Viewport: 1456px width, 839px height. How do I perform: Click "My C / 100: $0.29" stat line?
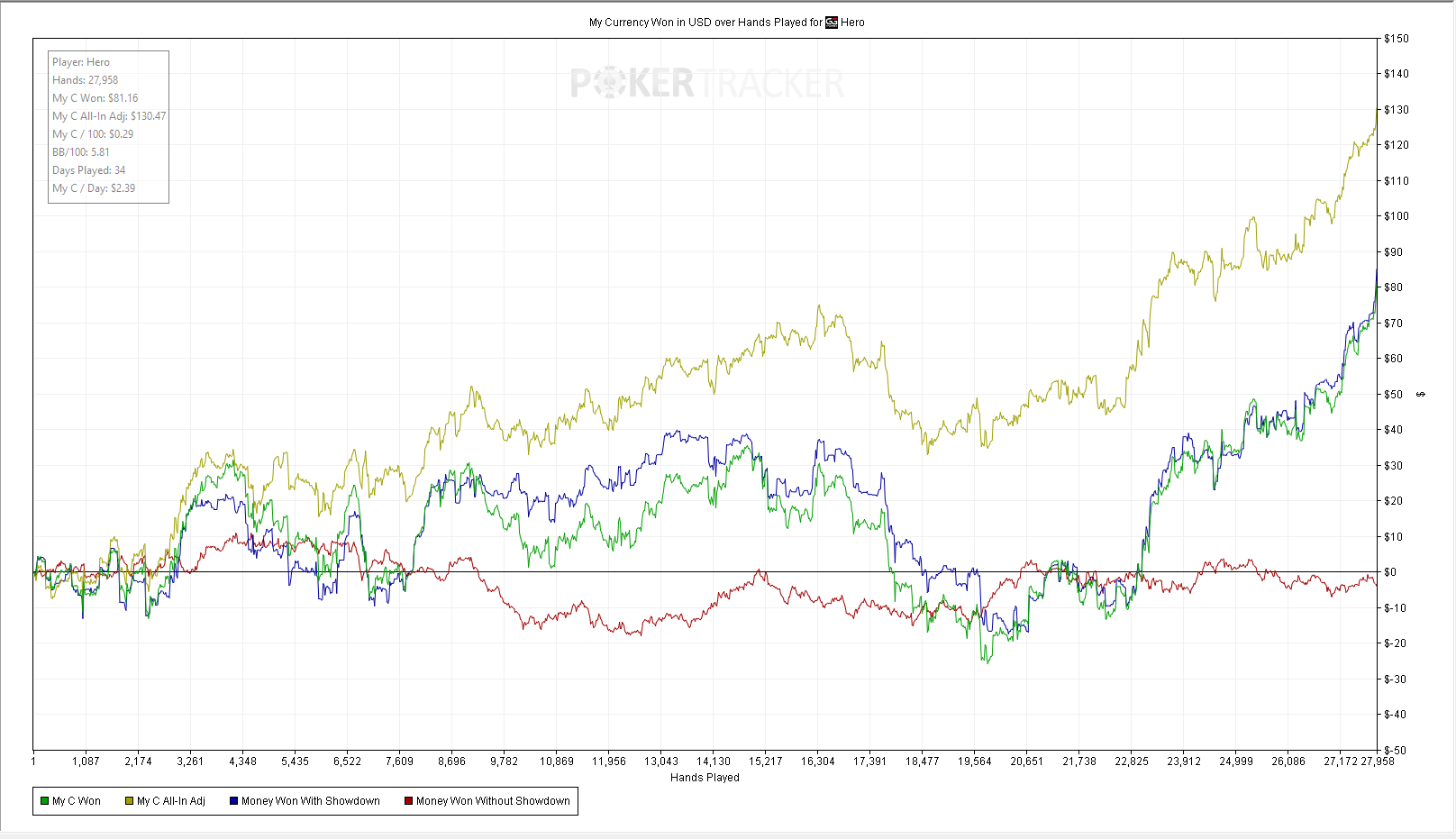(93, 134)
